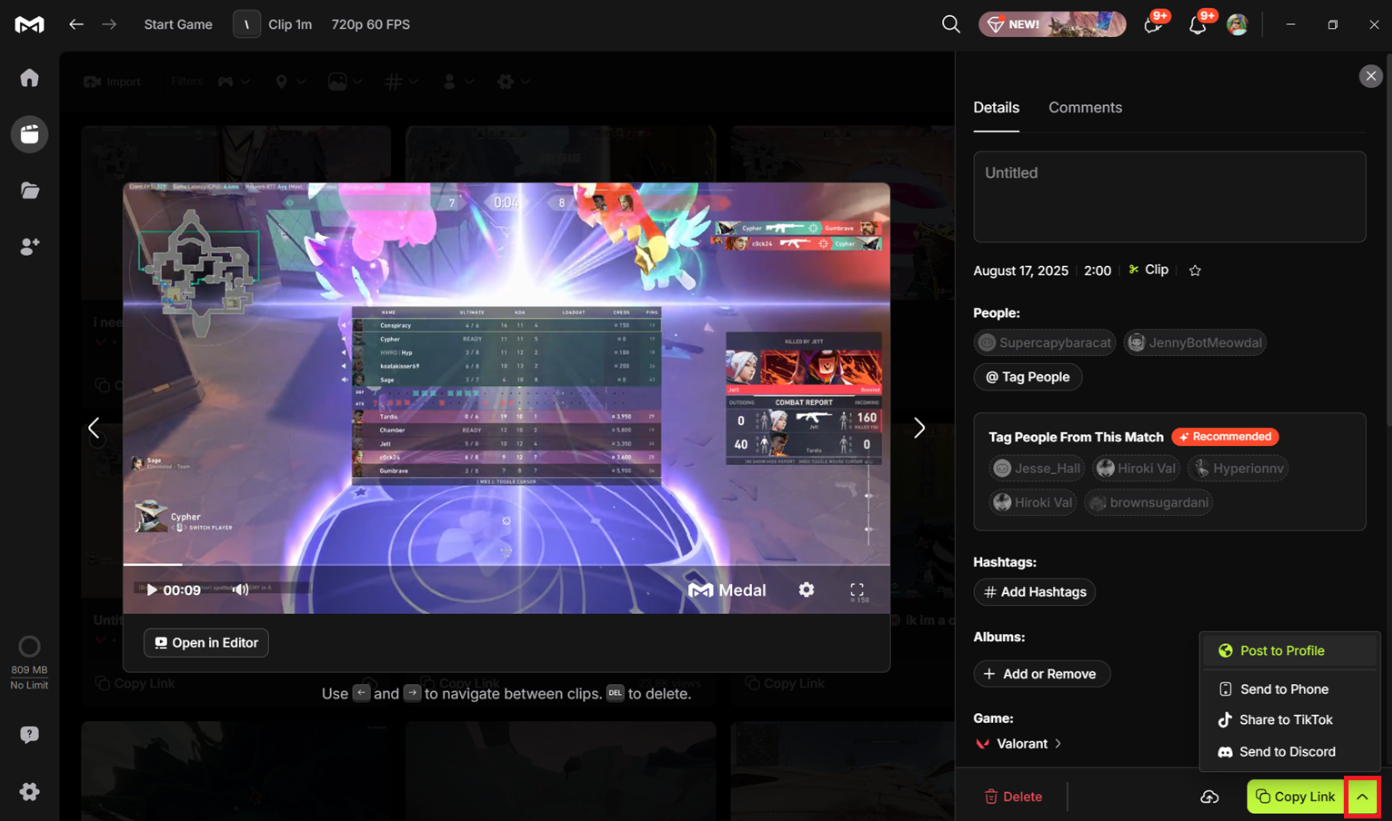Tag Jesse_Hall from this match

point(1037,468)
